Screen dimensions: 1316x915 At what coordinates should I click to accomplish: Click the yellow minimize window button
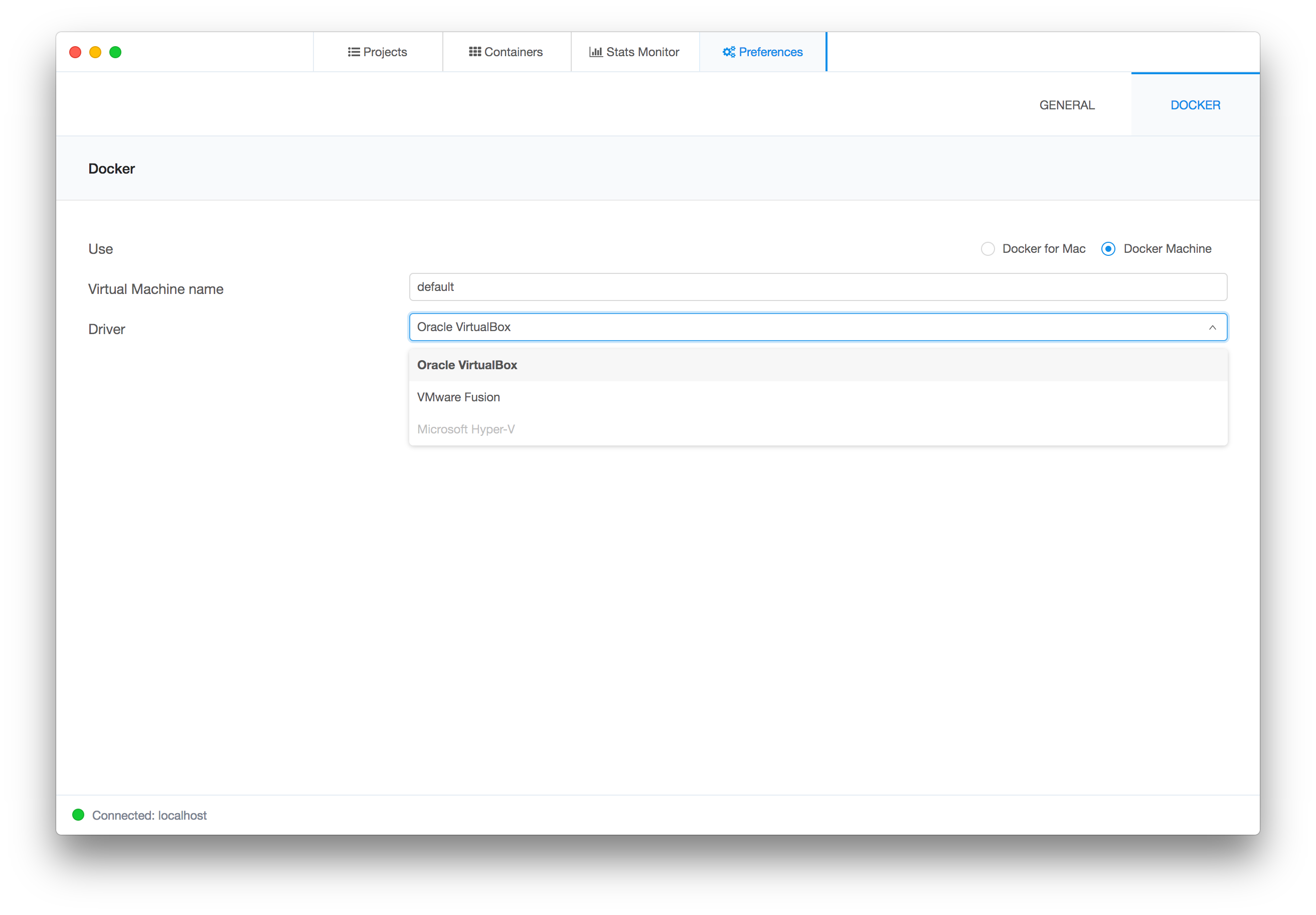coord(95,52)
